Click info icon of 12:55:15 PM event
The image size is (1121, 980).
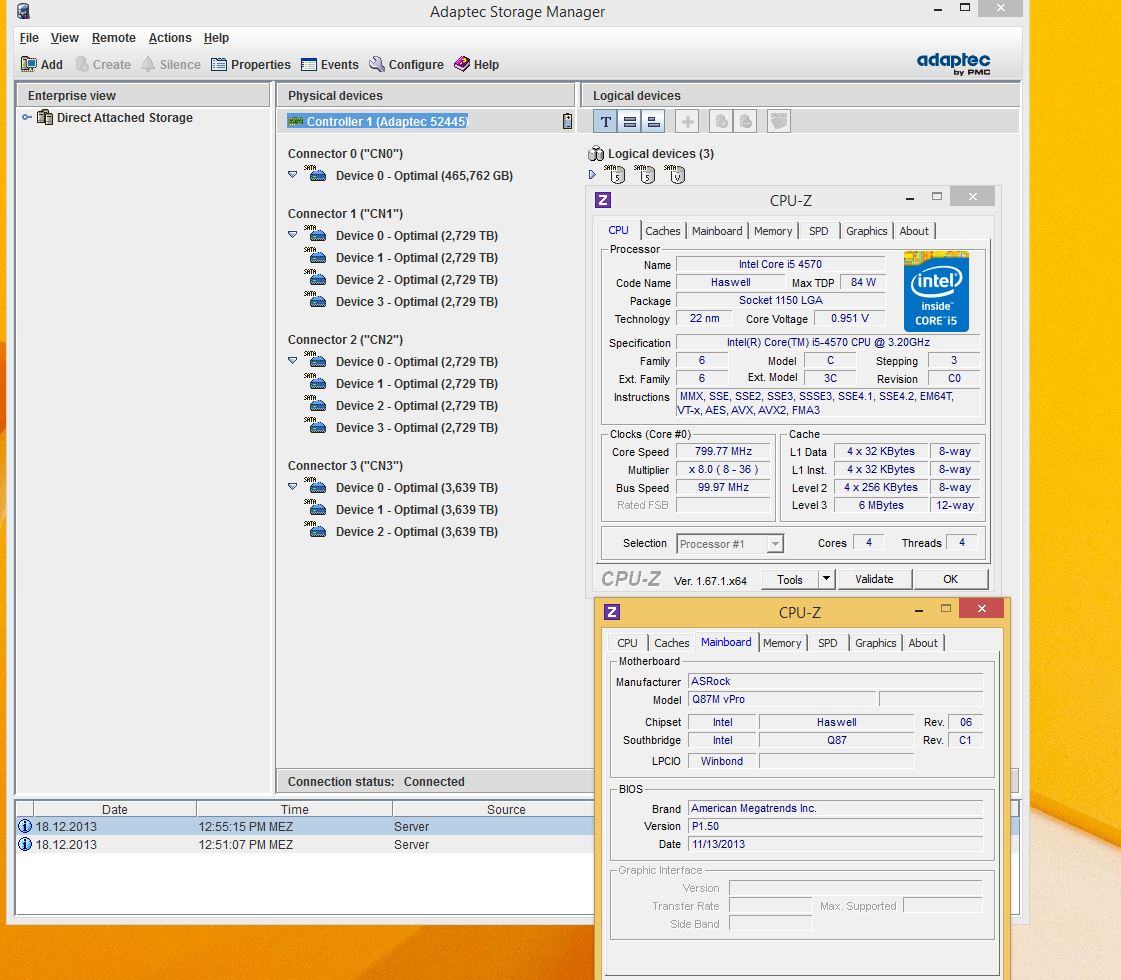25,826
